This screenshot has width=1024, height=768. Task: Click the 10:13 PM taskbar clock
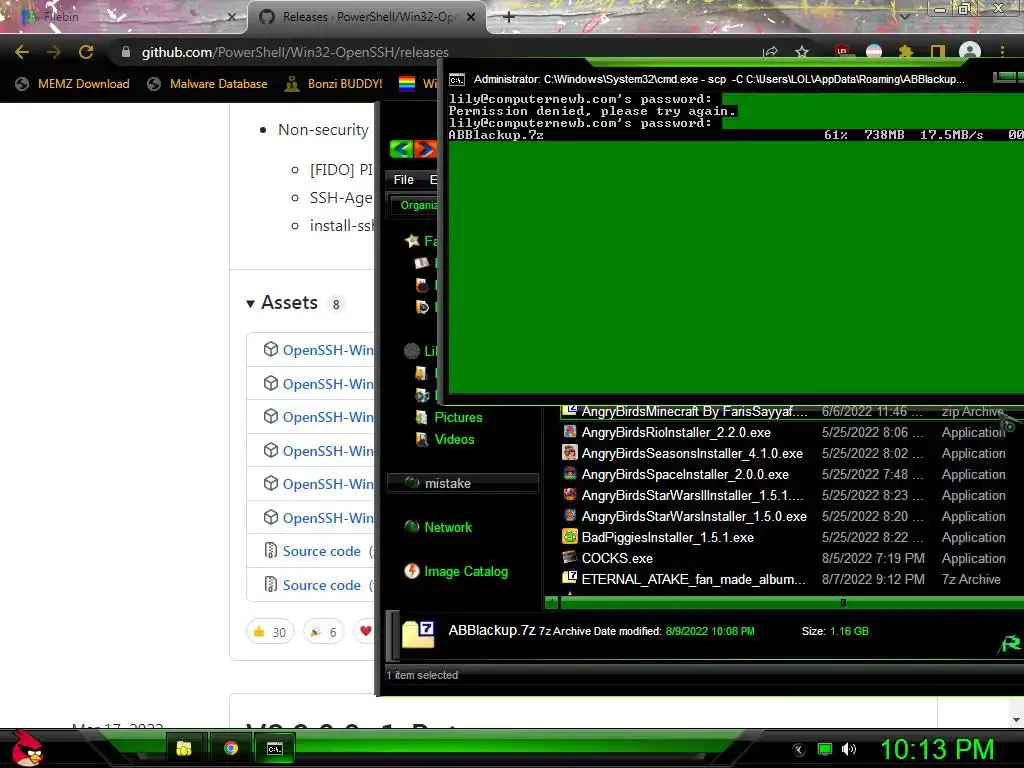[x=937, y=749]
